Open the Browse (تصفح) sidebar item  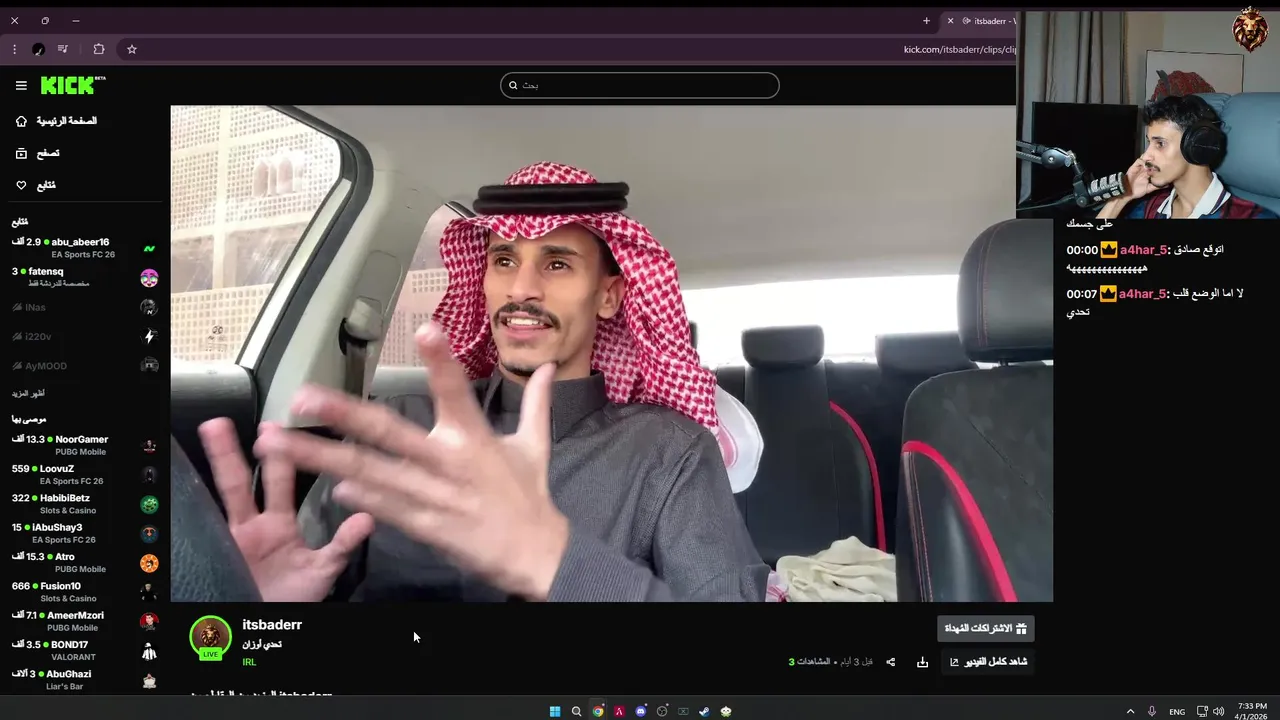tap(38, 153)
